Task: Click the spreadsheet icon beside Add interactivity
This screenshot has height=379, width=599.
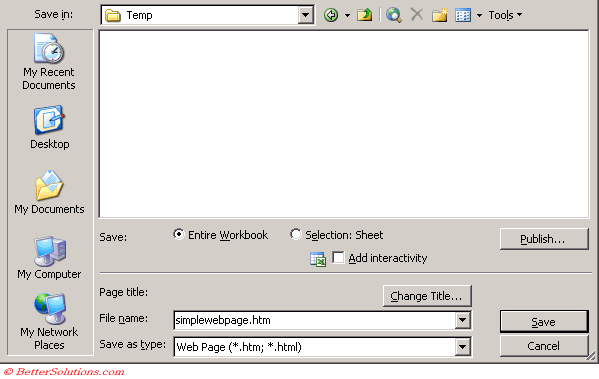Action: click(318, 259)
